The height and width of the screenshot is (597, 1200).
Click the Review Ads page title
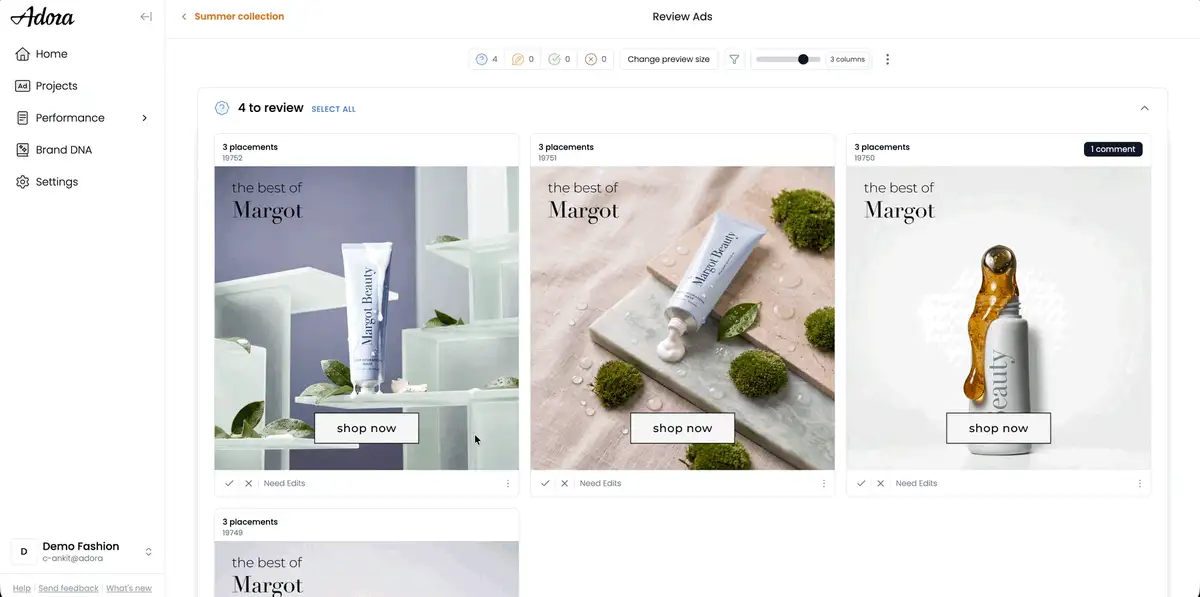click(x=682, y=17)
